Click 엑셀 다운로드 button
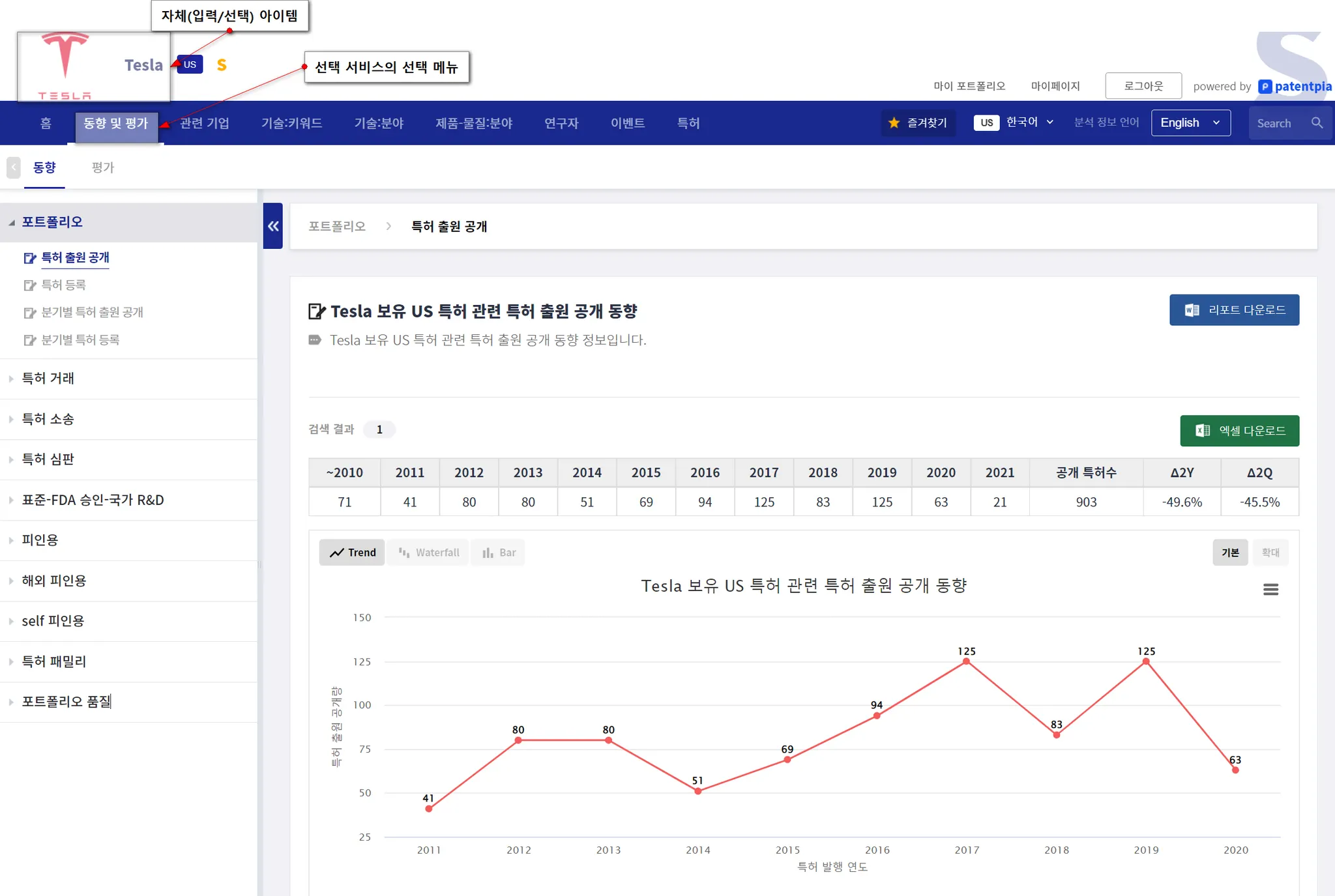This screenshot has width=1335, height=896. (x=1239, y=431)
